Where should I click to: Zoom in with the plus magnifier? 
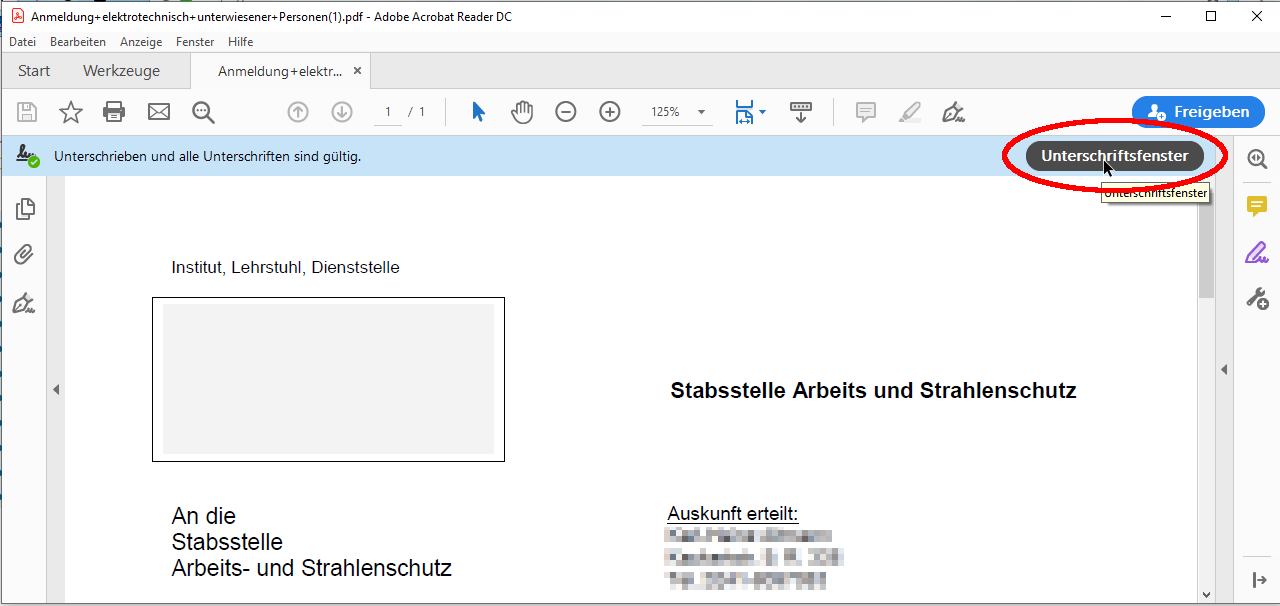pyautogui.click(x=610, y=112)
